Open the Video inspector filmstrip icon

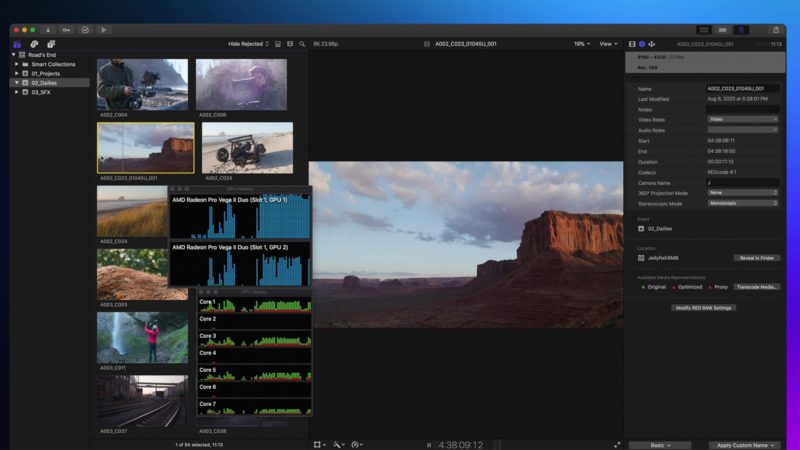[x=632, y=44]
